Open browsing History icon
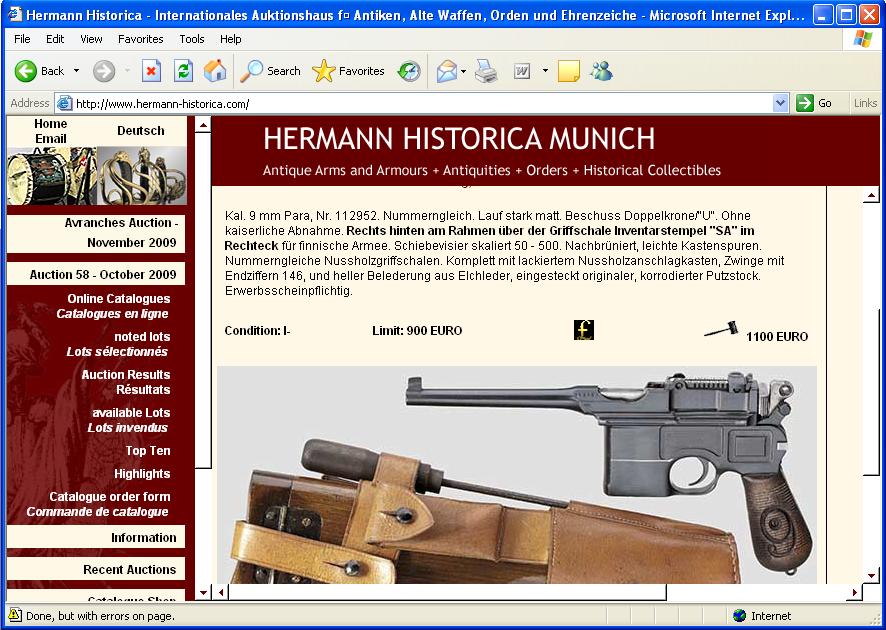 pos(409,71)
